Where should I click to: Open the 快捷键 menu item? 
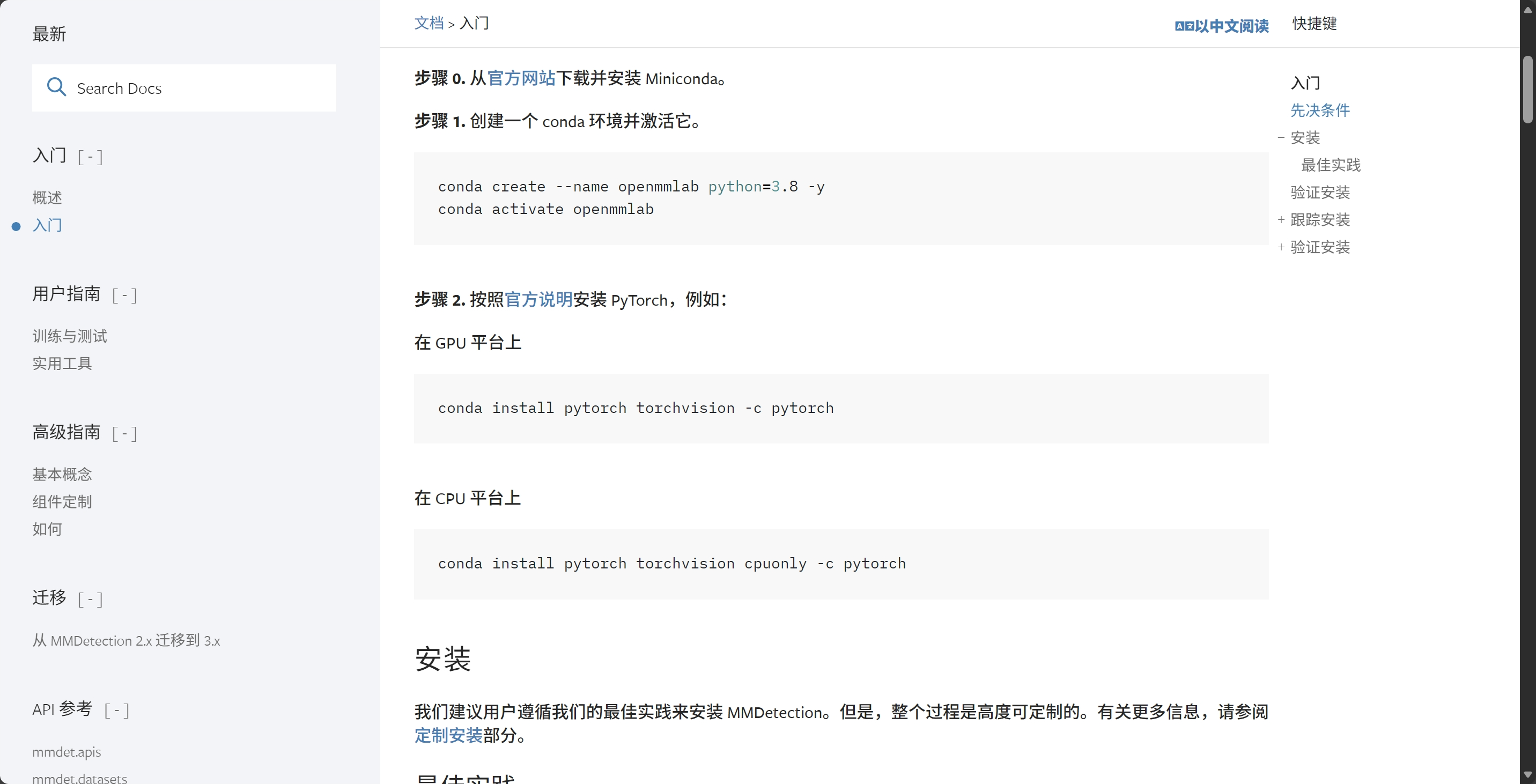(1315, 24)
